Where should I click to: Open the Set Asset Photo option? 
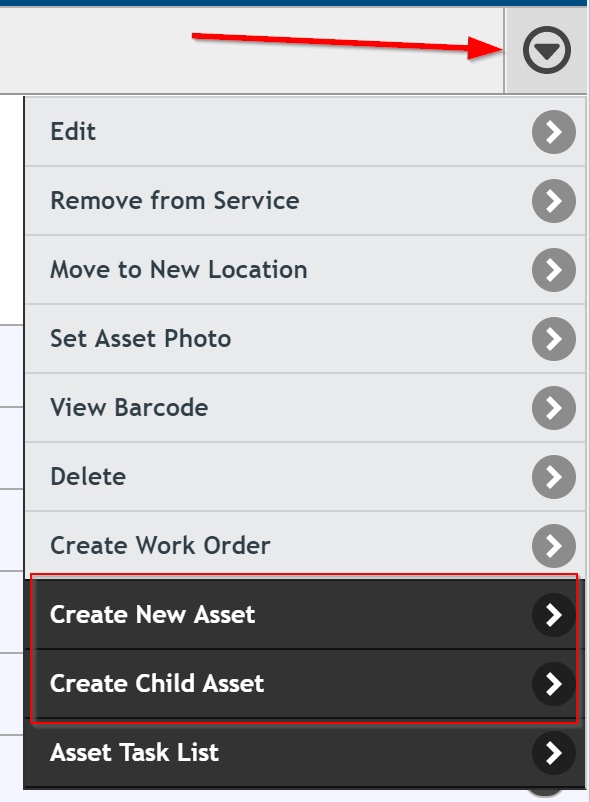[305, 339]
